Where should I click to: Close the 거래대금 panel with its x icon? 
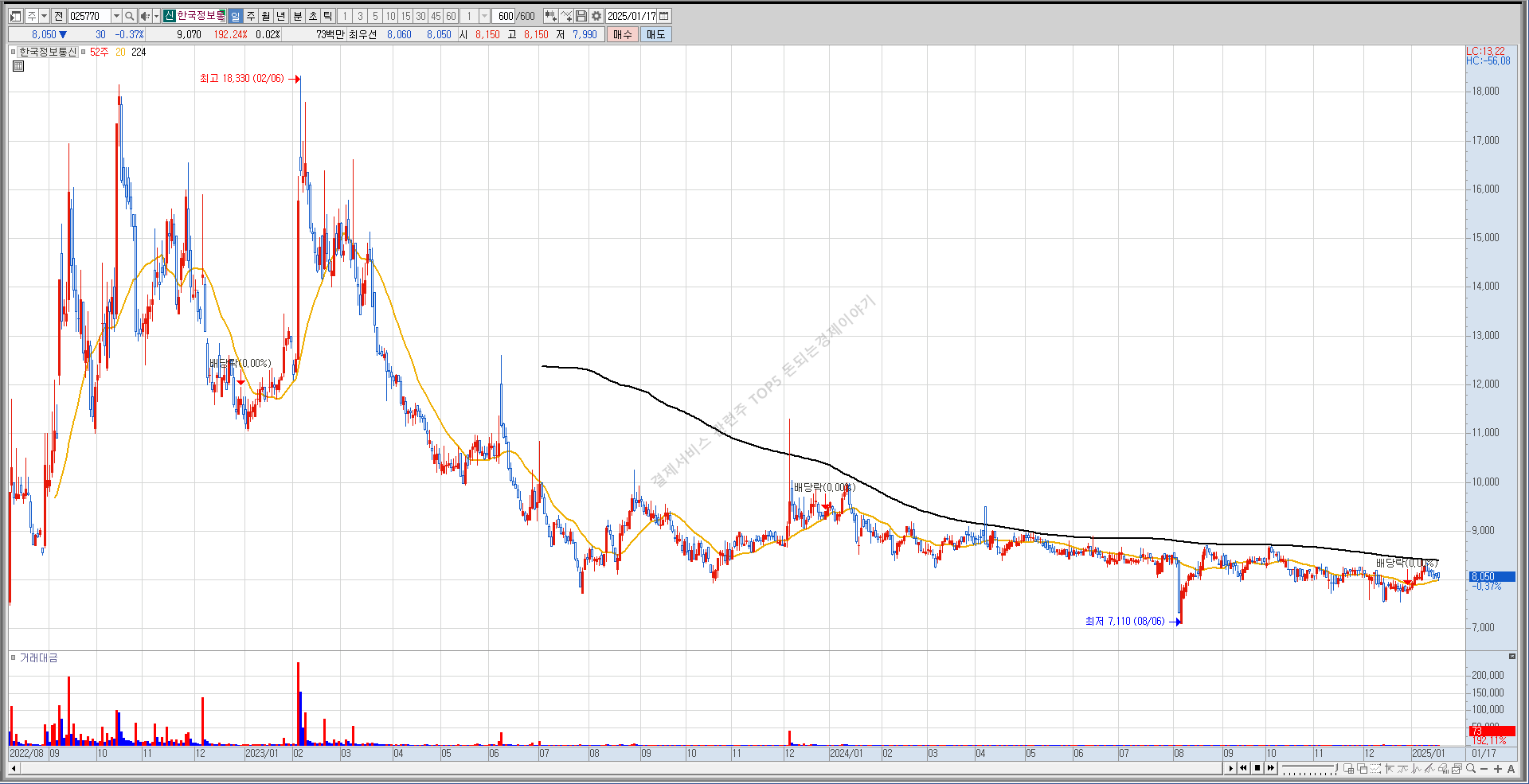[1512, 657]
